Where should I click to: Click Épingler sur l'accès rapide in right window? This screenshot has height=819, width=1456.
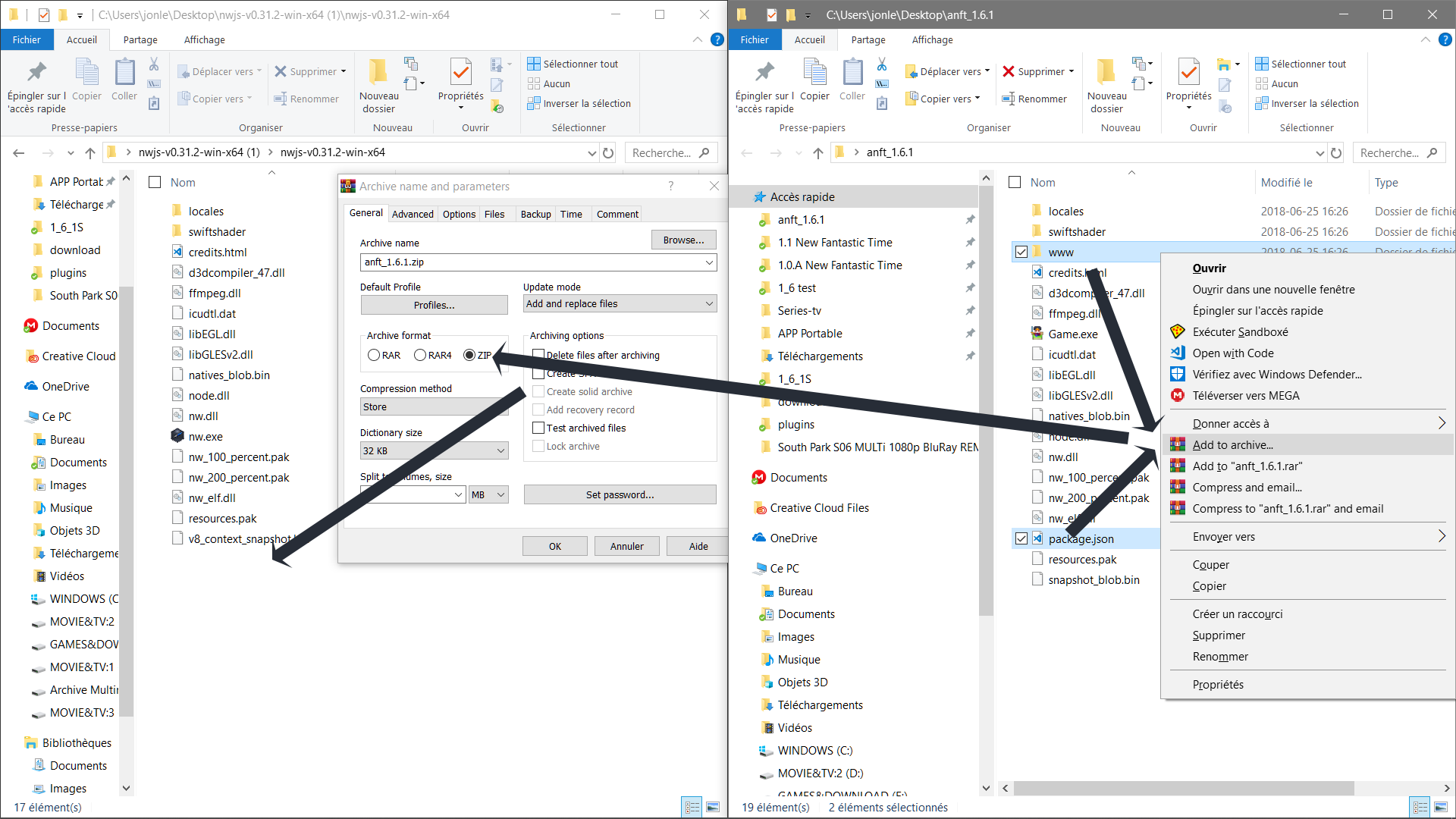point(764,85)
